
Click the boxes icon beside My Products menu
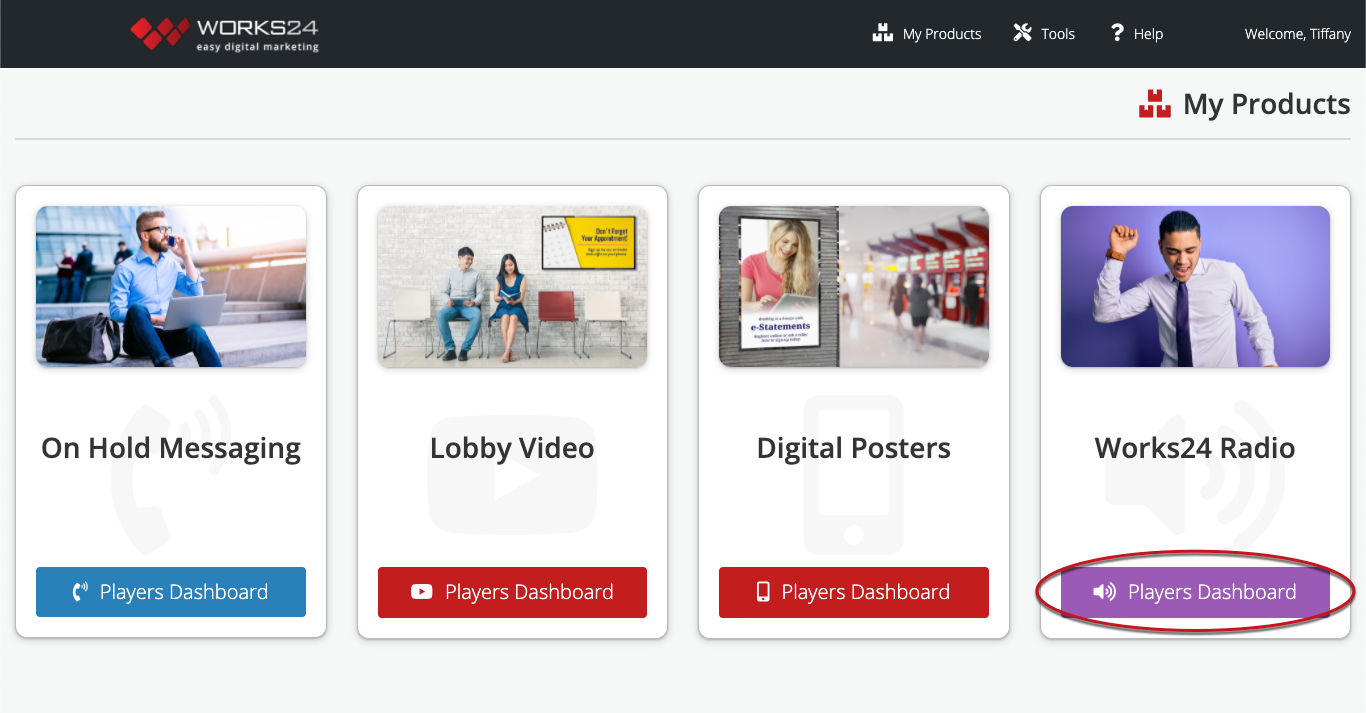[x=882, y=33]
